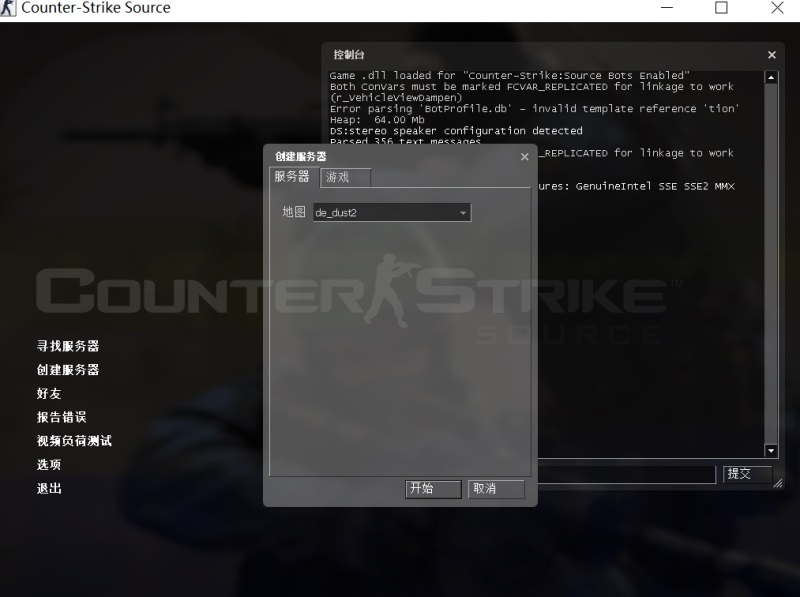This screenshot has height=597, width=800.
Task: Close the 创建服务器 dialog
Action: [524, 157]
